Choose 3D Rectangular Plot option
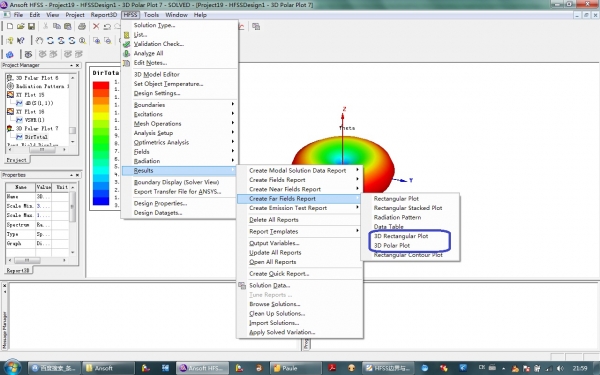Screen dimensions: 600x375 click(x=401, y=236)
